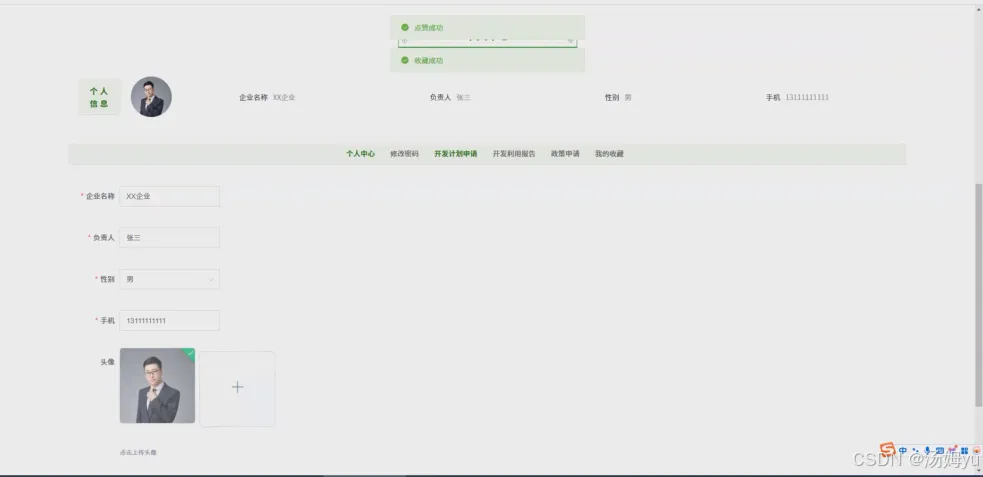Click the 头像 field label

(x=107, y=362)
